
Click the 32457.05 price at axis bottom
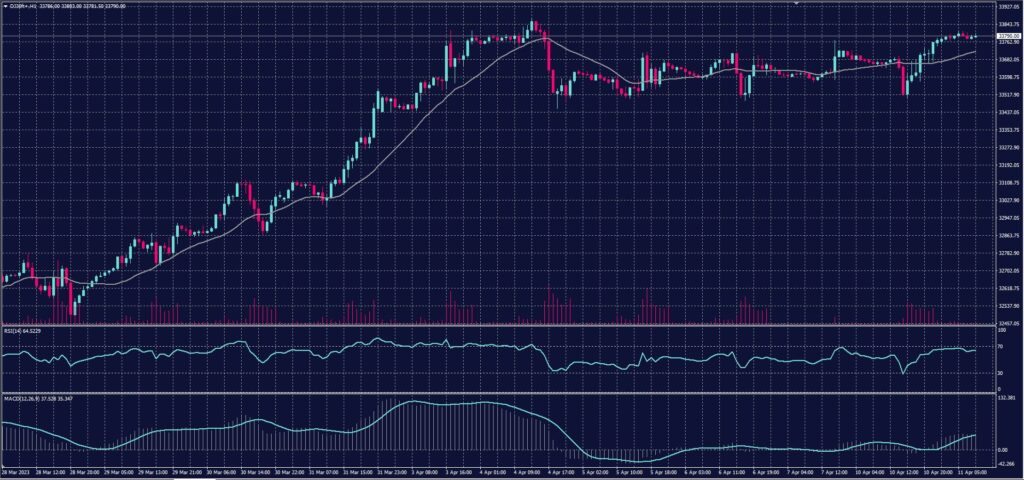[1008, 323]
